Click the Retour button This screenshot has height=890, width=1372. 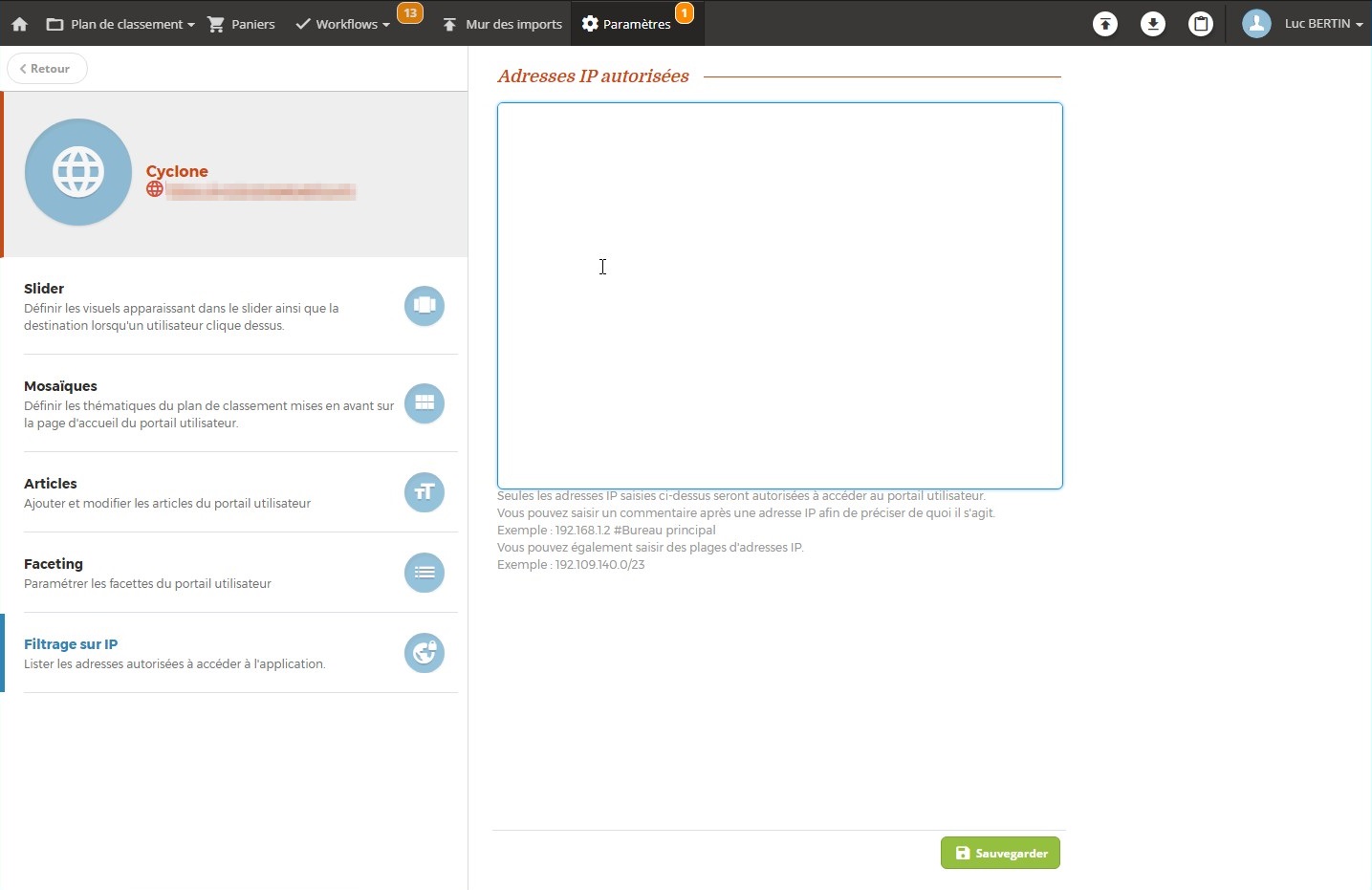point(47,69)
